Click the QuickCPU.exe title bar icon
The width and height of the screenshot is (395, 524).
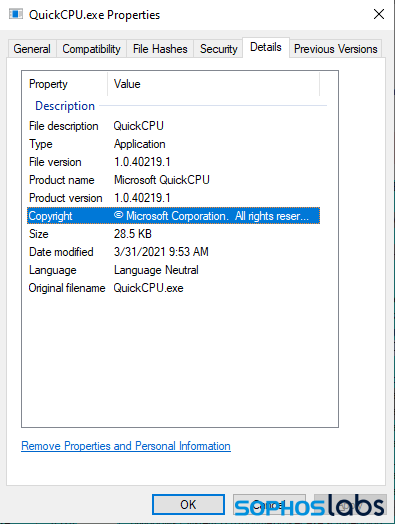[16, 14]
